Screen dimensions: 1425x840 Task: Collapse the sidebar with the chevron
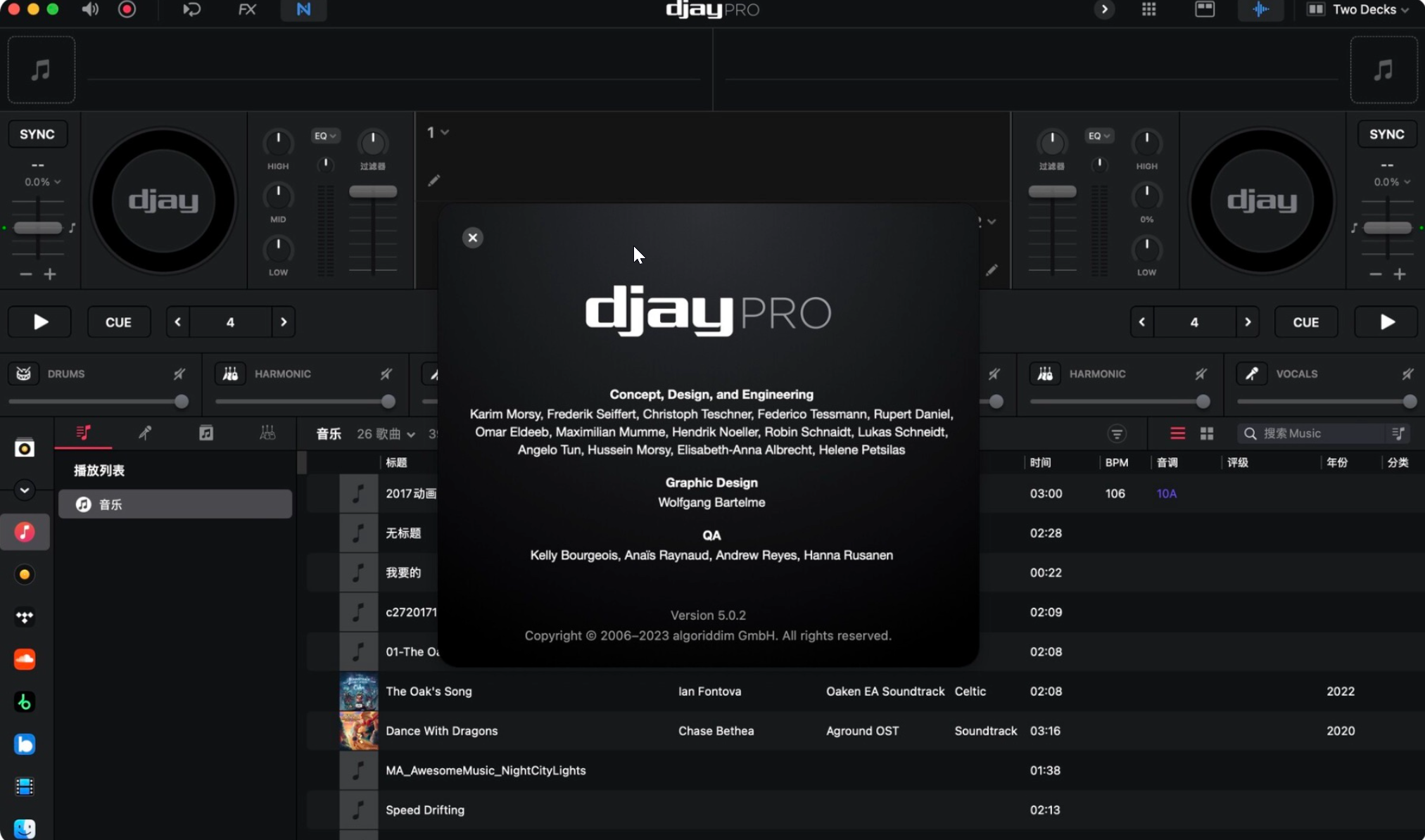coord(23,490)
